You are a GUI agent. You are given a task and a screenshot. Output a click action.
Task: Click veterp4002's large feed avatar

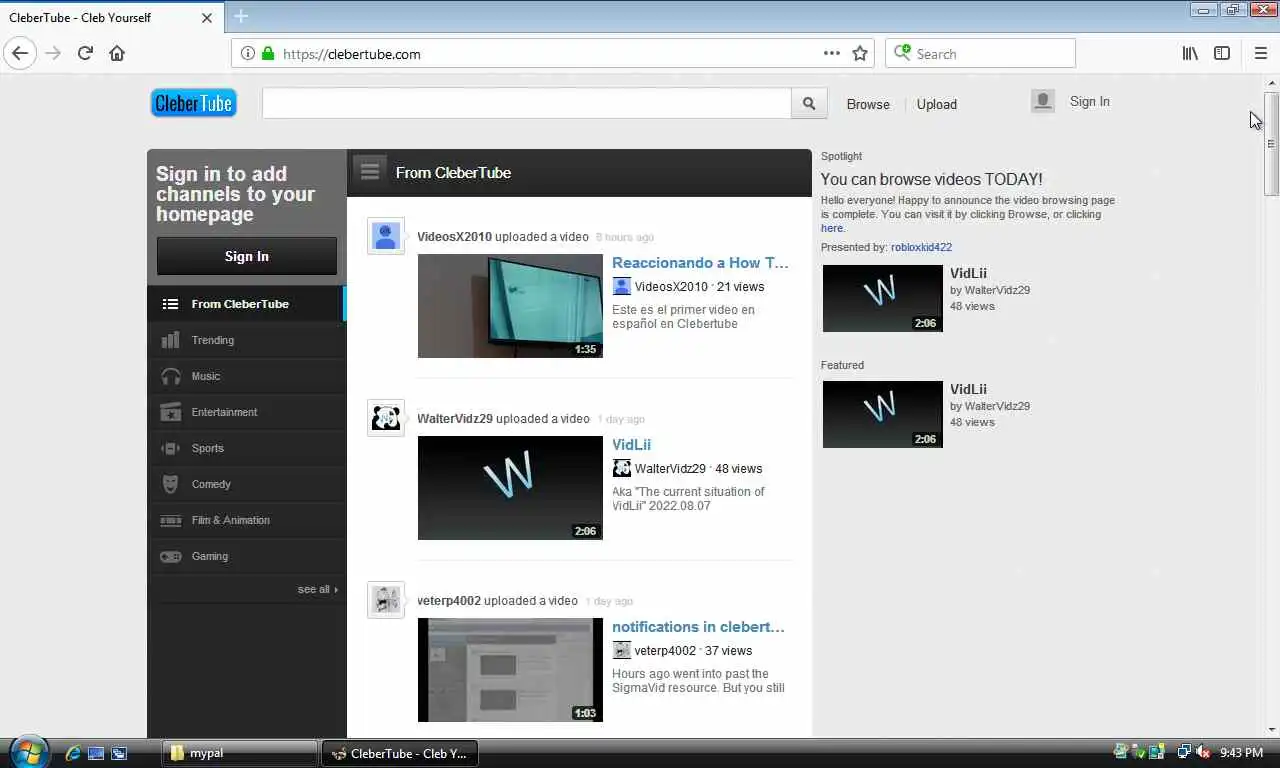coord(386,600)
